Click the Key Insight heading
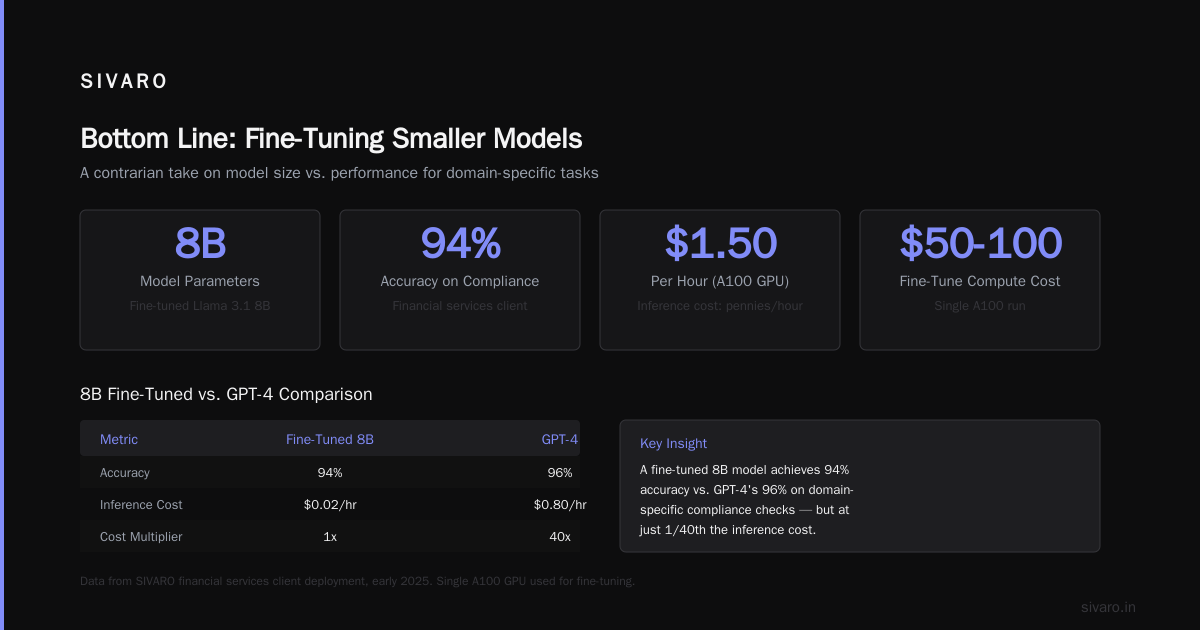The image size is (1200, 630). [673, 443]
